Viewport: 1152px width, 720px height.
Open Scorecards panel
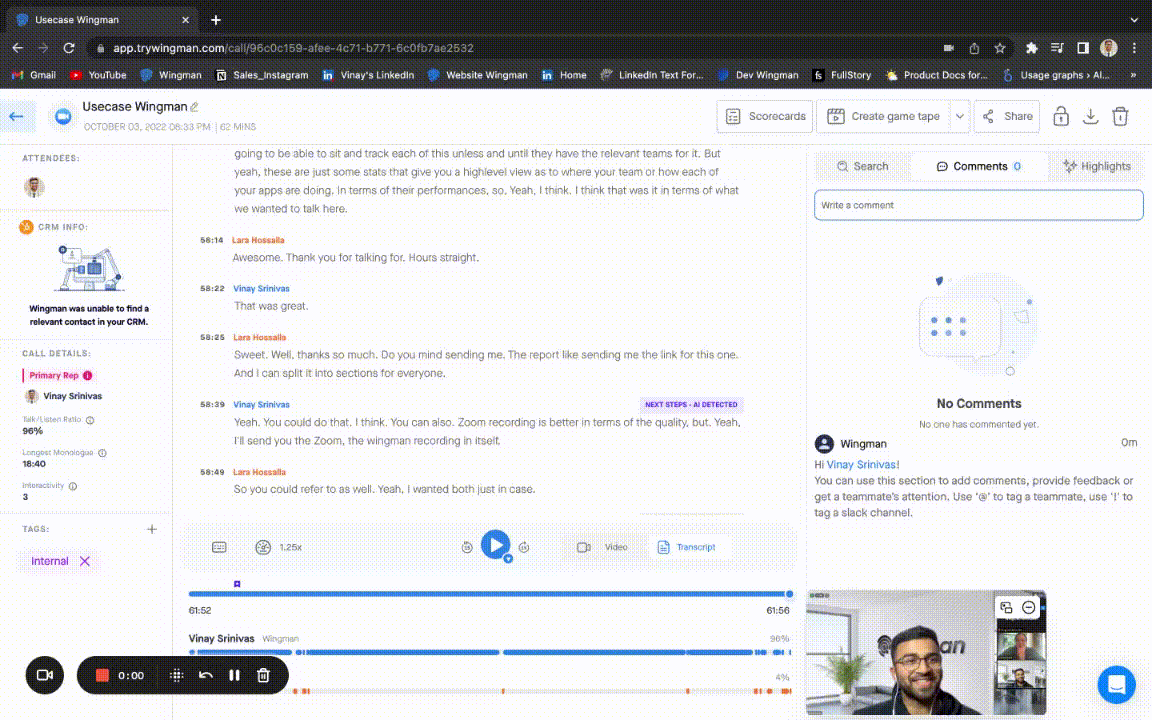point(765,116)
